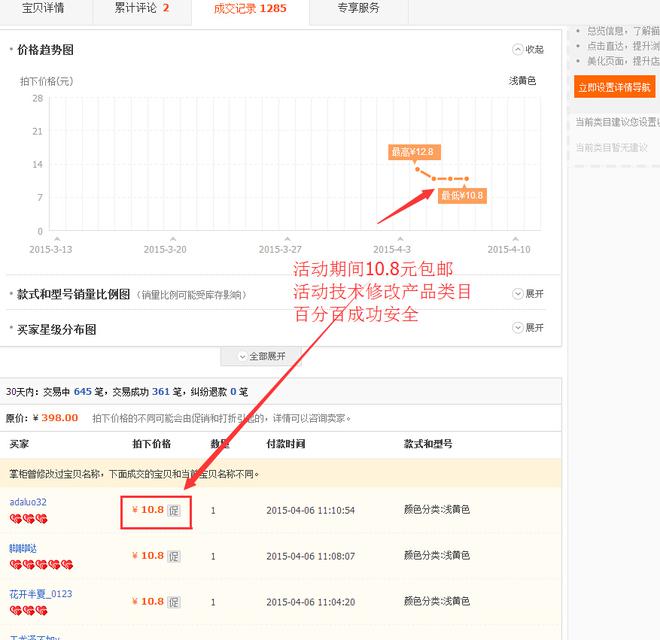660x640 pixels.
Task: Click the 促 promo badge in 聊聊哒's row
Action: pos(174,556)
